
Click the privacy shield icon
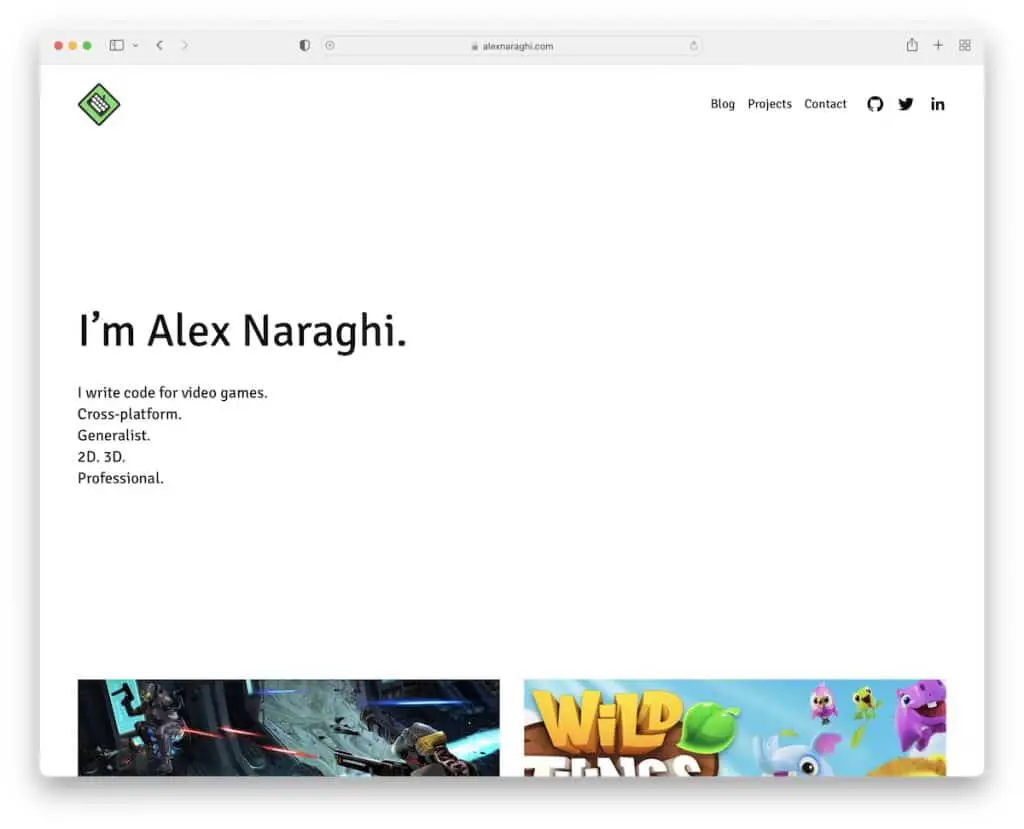(x=305, y=45)
